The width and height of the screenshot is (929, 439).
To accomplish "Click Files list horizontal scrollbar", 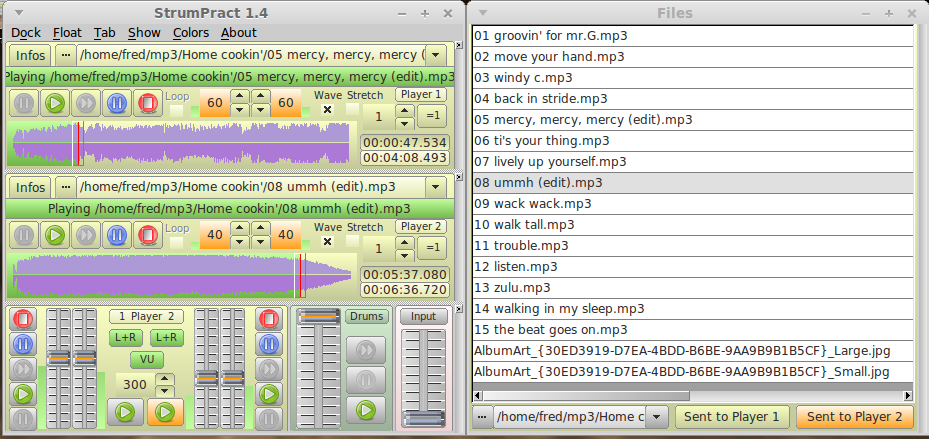I will (x=693, y=395).
